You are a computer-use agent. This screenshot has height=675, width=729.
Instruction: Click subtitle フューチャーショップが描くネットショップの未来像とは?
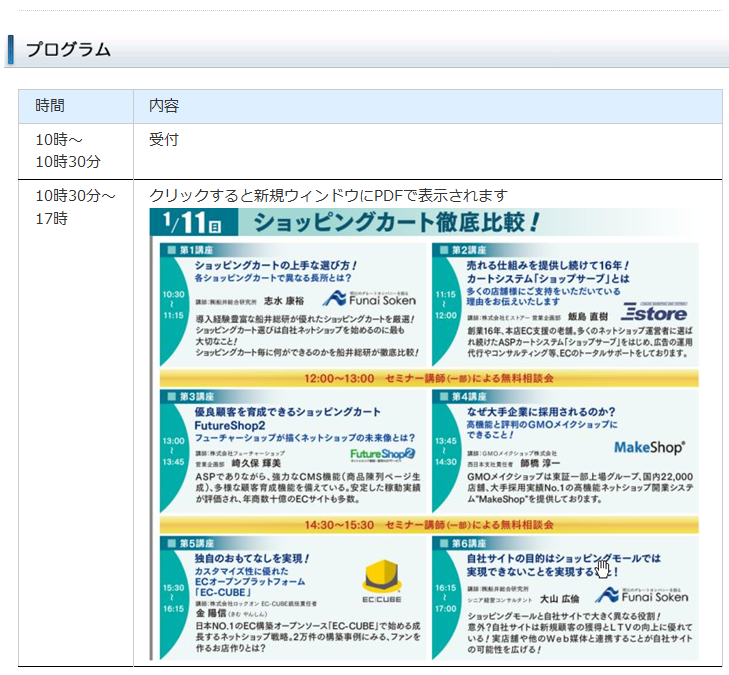[305, 438]
